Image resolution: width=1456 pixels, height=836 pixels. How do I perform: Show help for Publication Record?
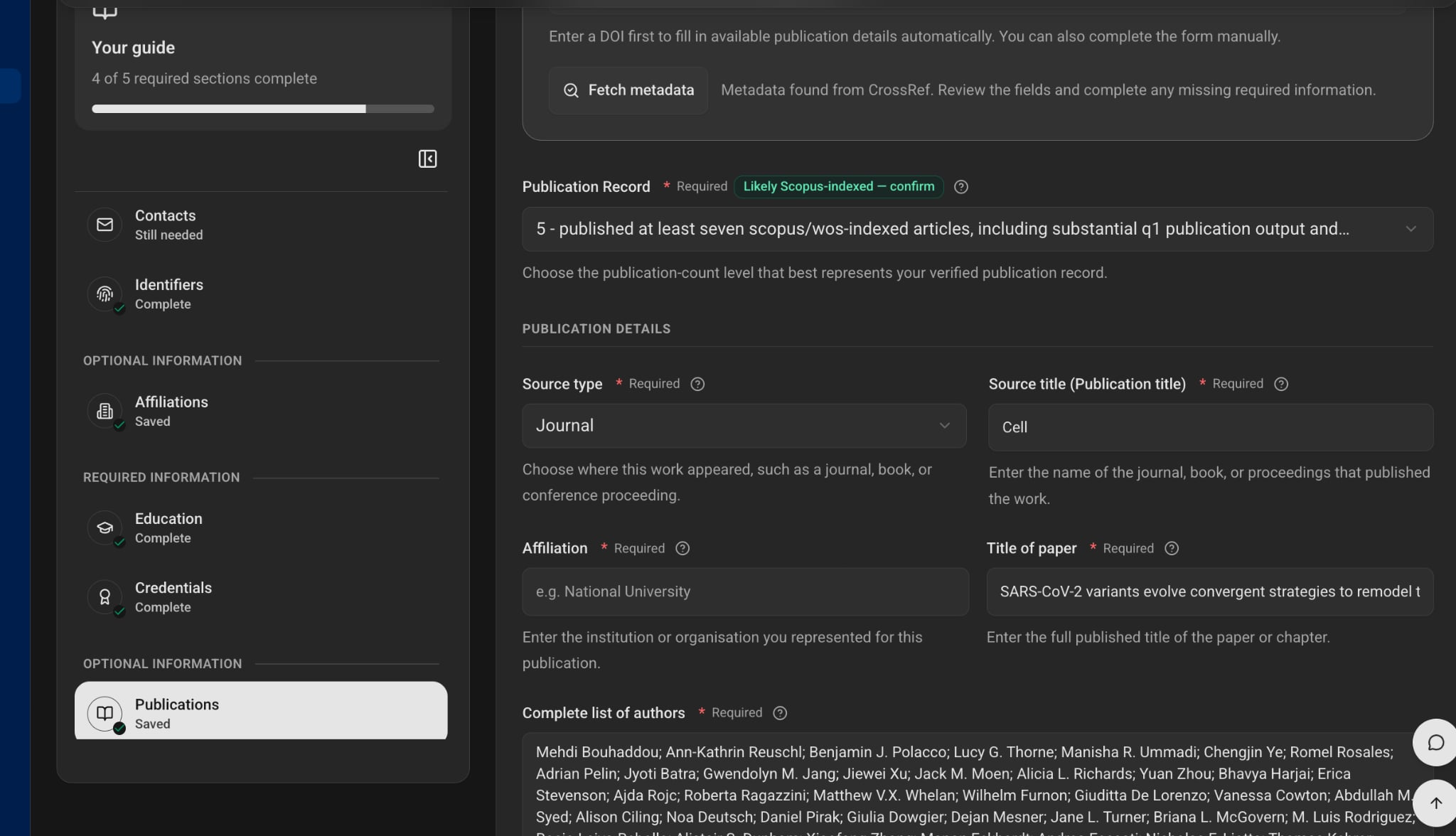click(960, 187)
